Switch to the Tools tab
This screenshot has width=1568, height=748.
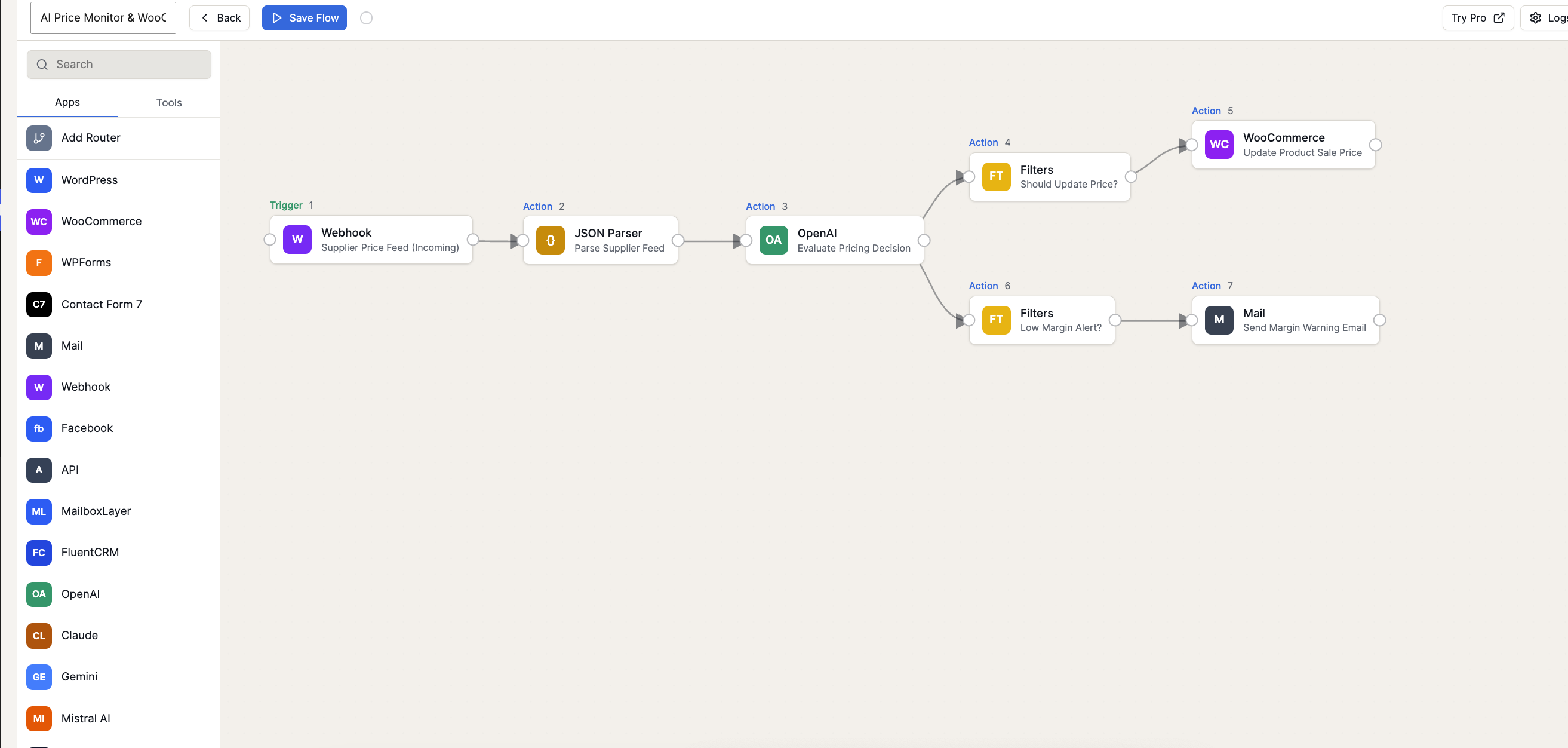click(x=169, y=102)
